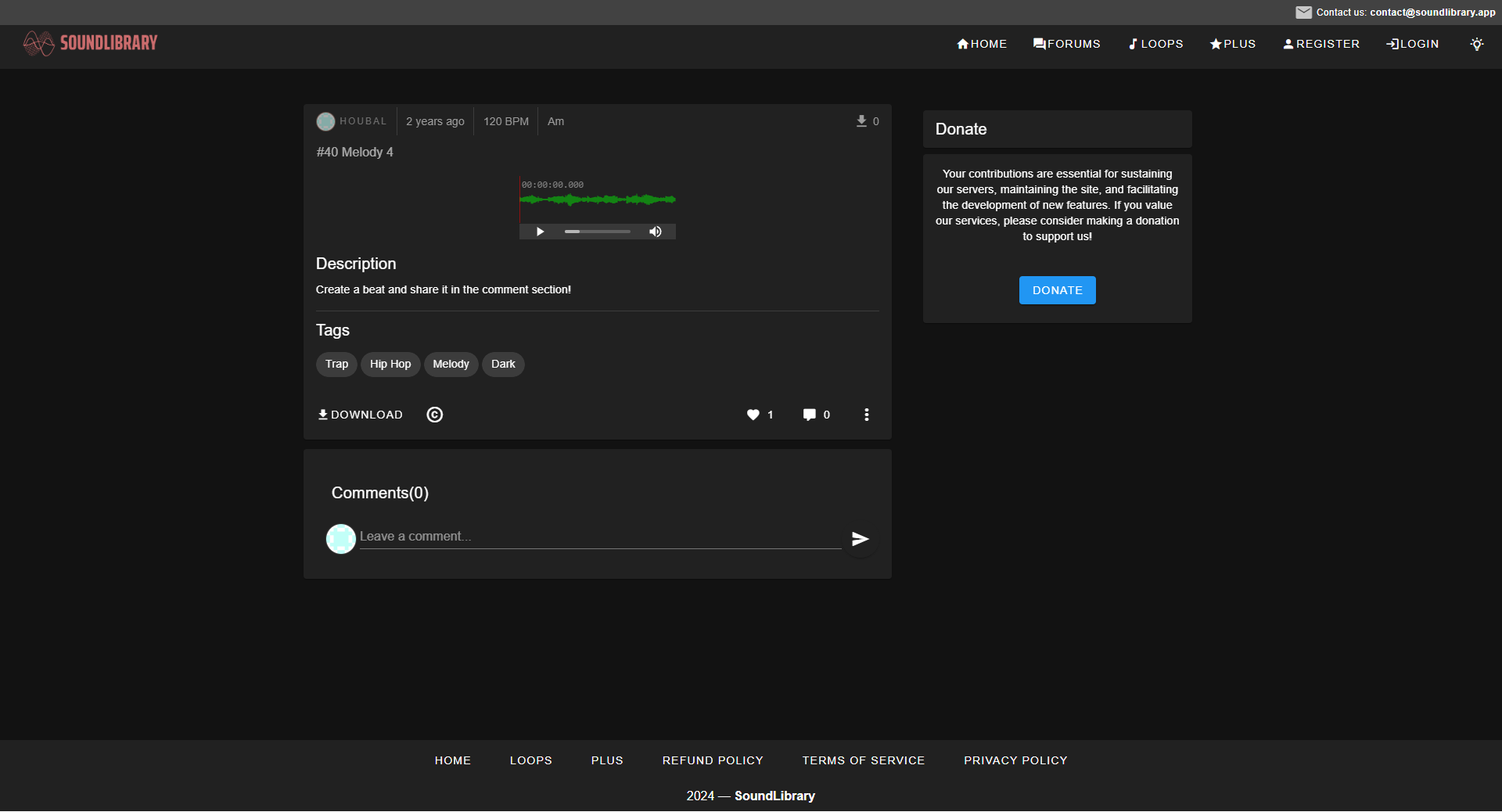Go to the Home menu item

click(982, 44)
